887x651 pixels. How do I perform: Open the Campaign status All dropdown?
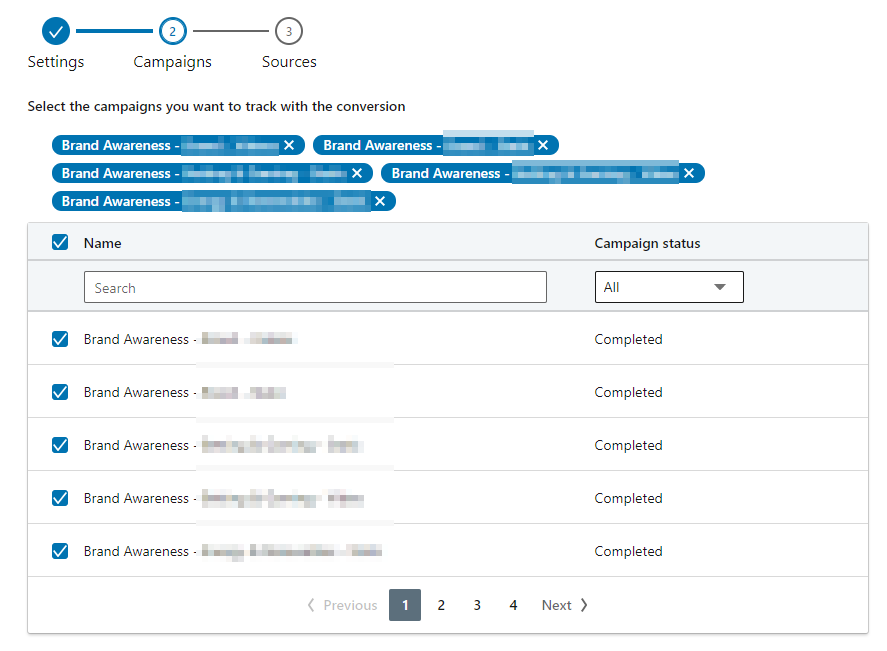click(669, 287)
